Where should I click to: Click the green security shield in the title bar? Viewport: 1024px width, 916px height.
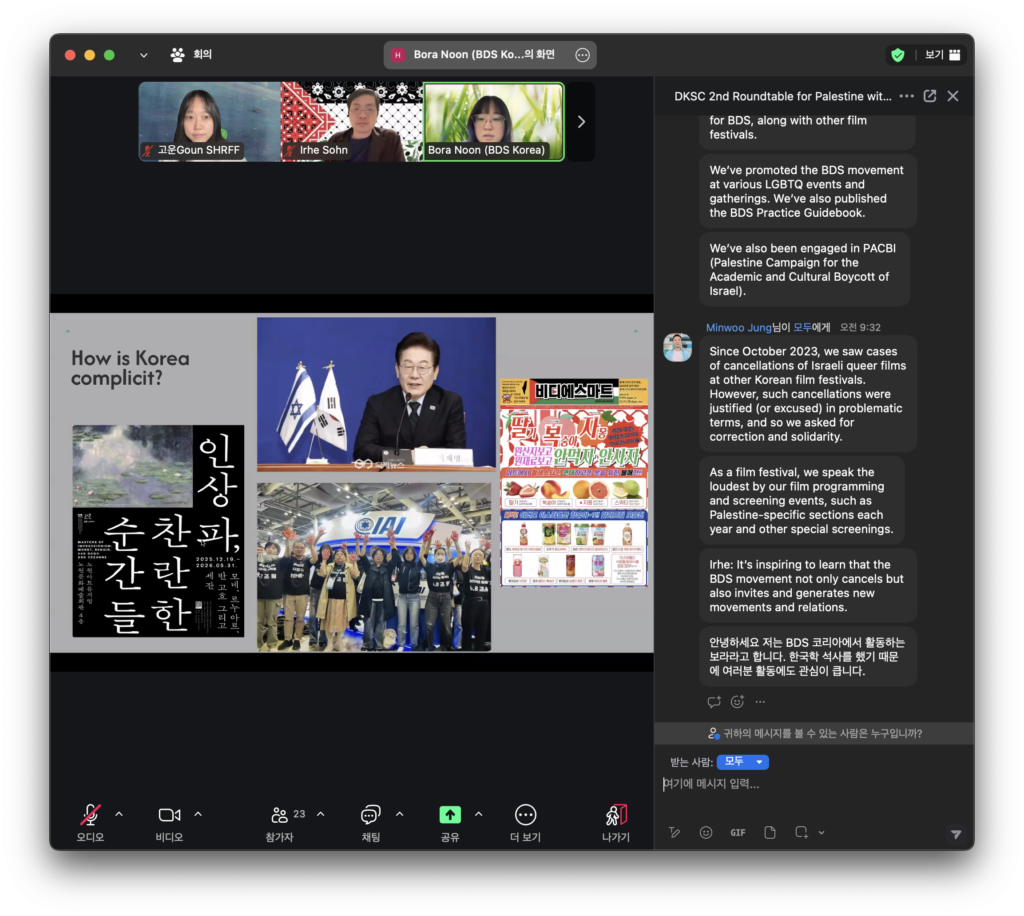click(897, 55)
